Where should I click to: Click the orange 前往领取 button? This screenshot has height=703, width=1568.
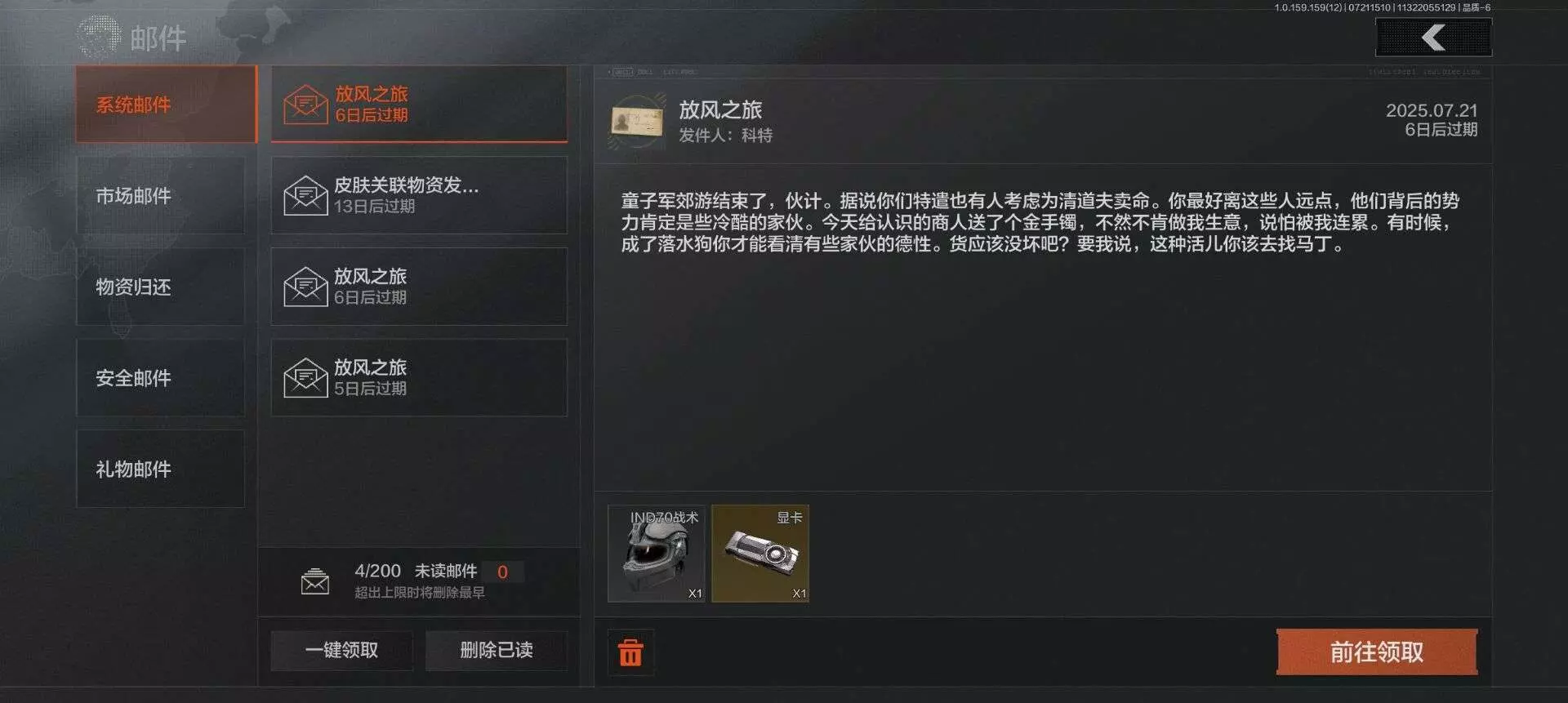[x=1377, y=652]
